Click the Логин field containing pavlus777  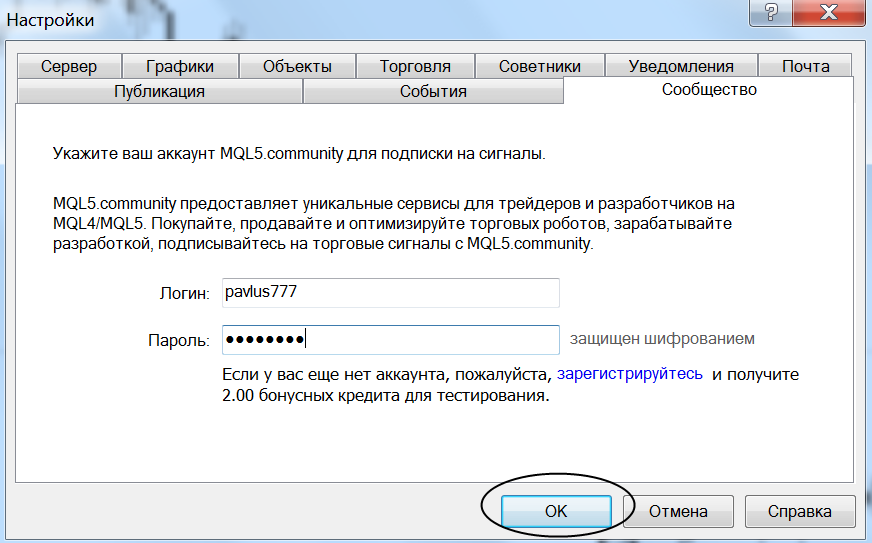pos(389,293)
